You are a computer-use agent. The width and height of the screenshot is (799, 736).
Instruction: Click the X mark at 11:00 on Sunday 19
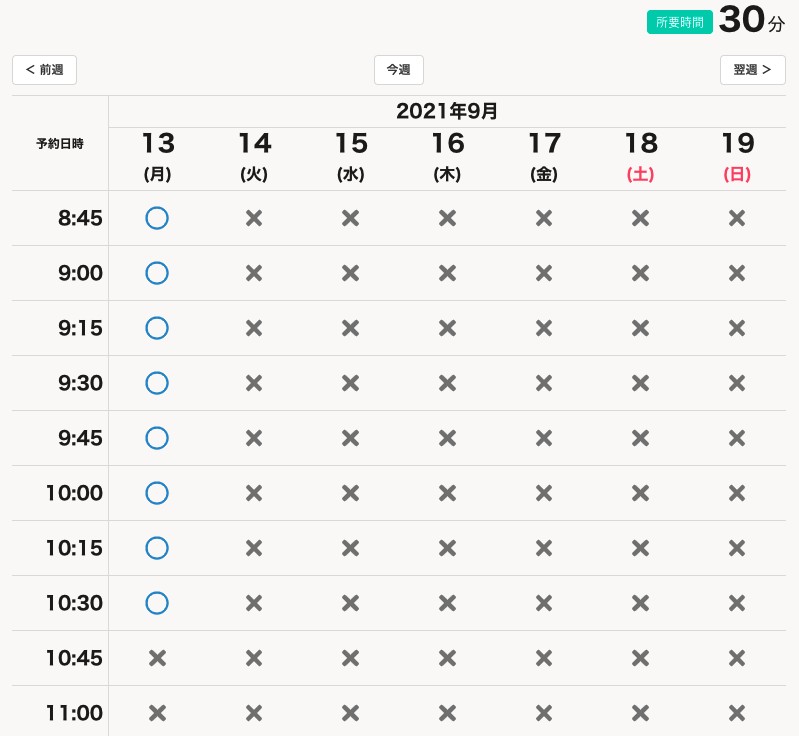[737, 713]
